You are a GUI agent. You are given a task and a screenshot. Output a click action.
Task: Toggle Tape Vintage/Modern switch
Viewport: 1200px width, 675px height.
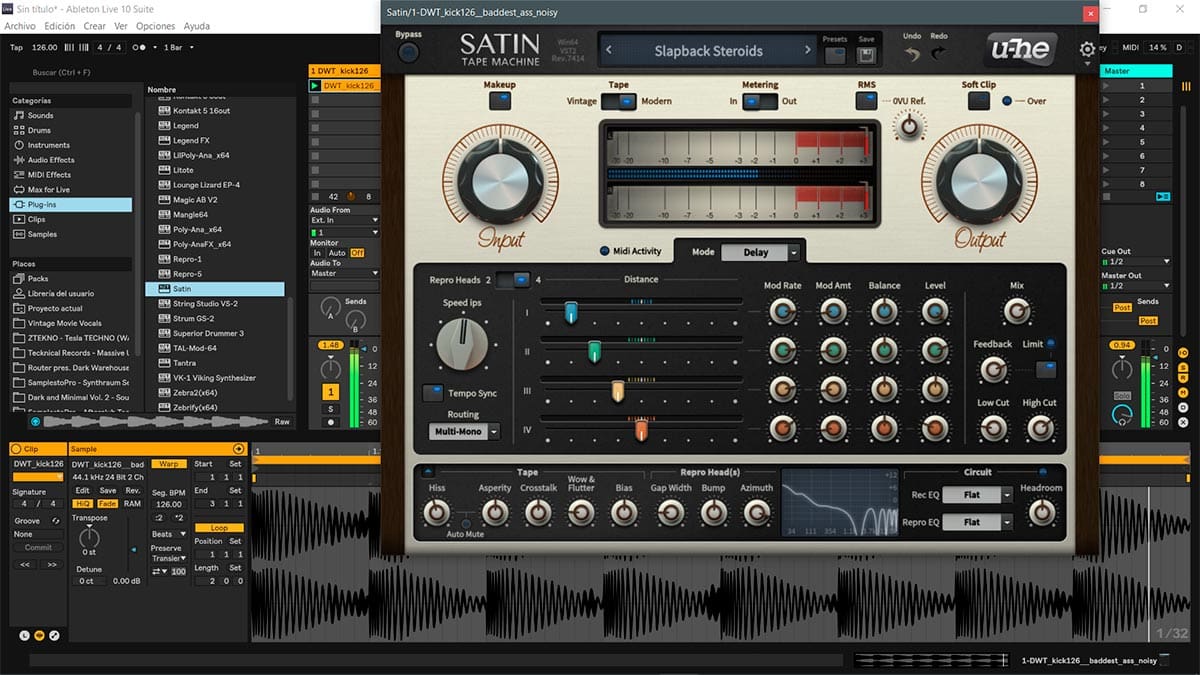point(618,101)
